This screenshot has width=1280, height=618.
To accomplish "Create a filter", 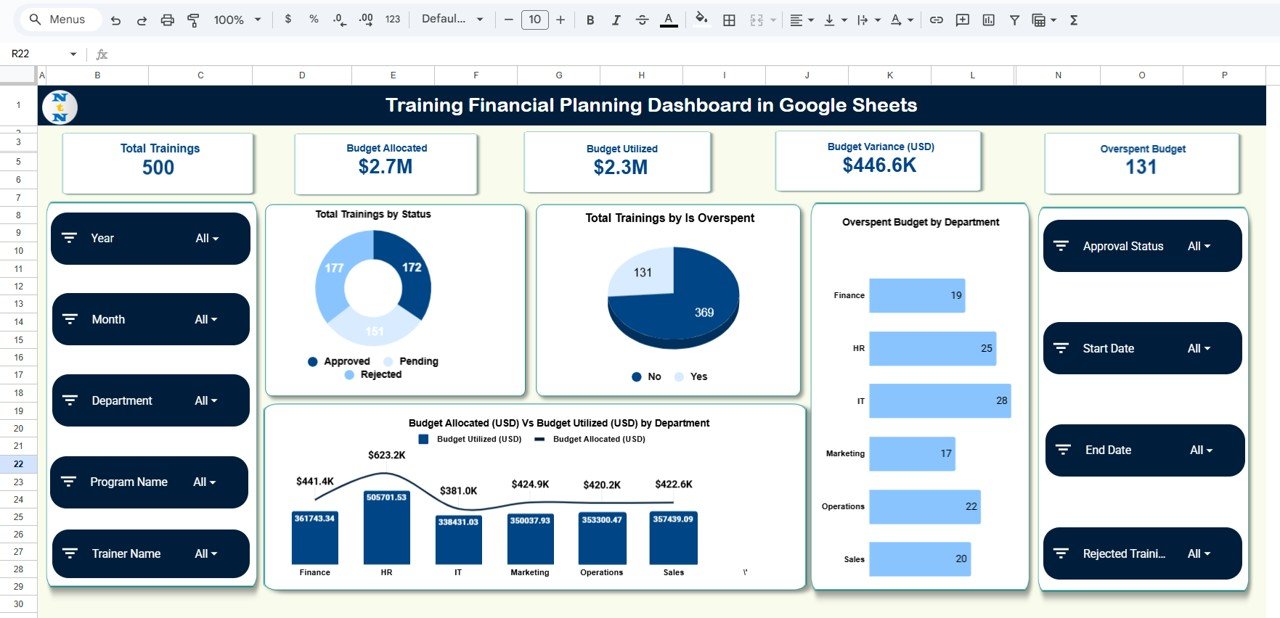I will [1014, 19].
